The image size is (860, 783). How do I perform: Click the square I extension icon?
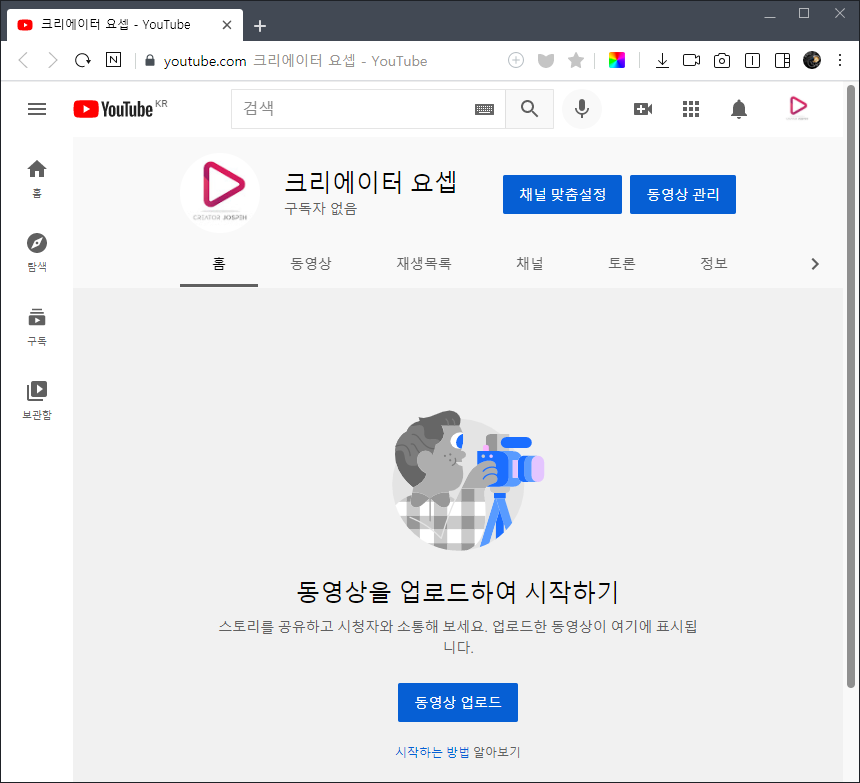[x=752, y=60]
